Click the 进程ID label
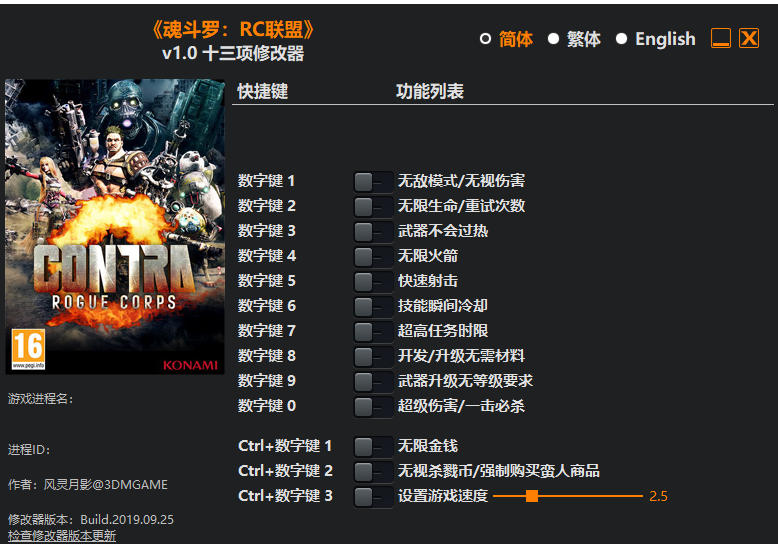 tap(29, 450)
